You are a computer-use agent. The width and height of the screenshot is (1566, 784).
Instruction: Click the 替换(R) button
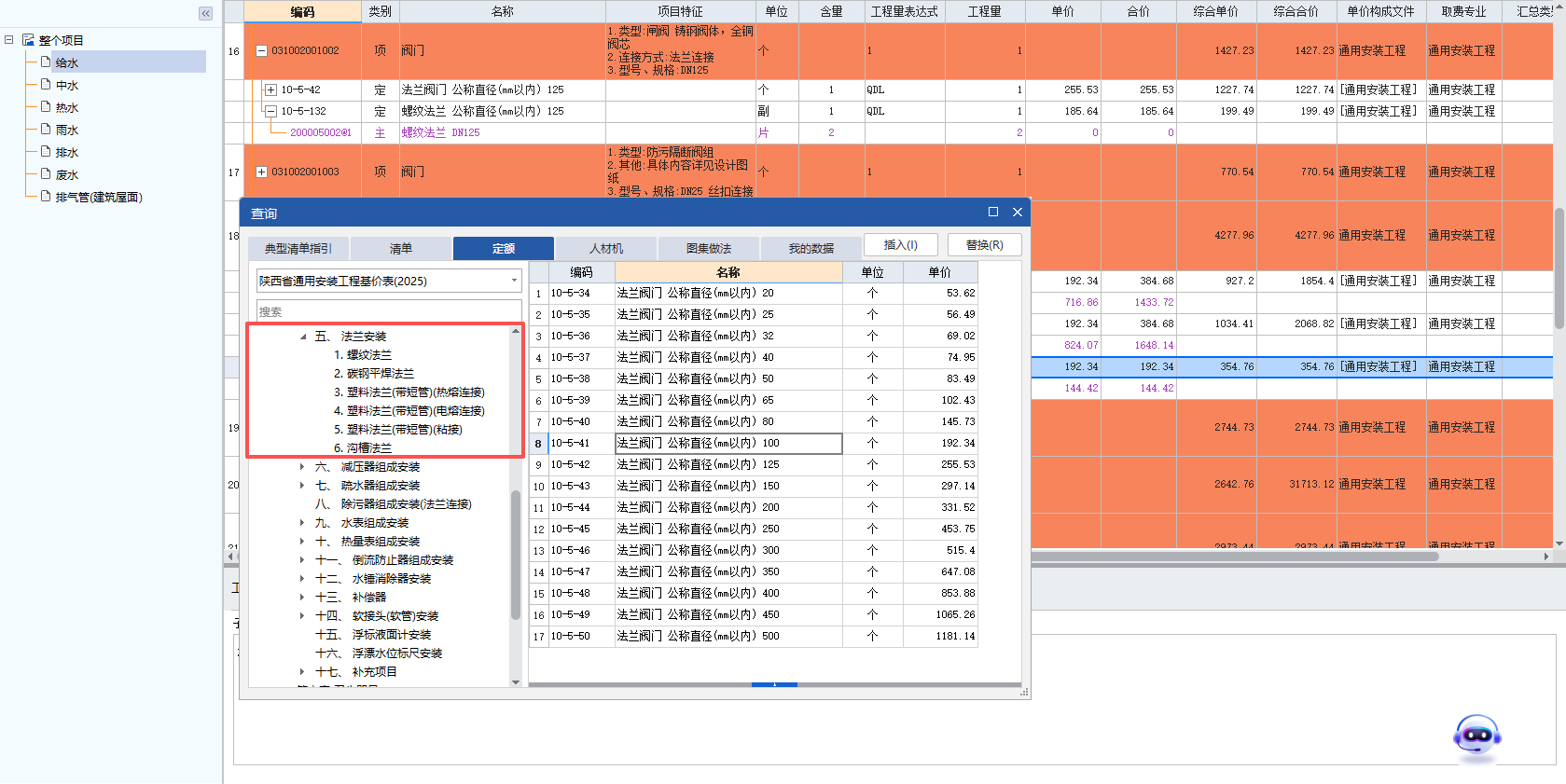(985, 245)
